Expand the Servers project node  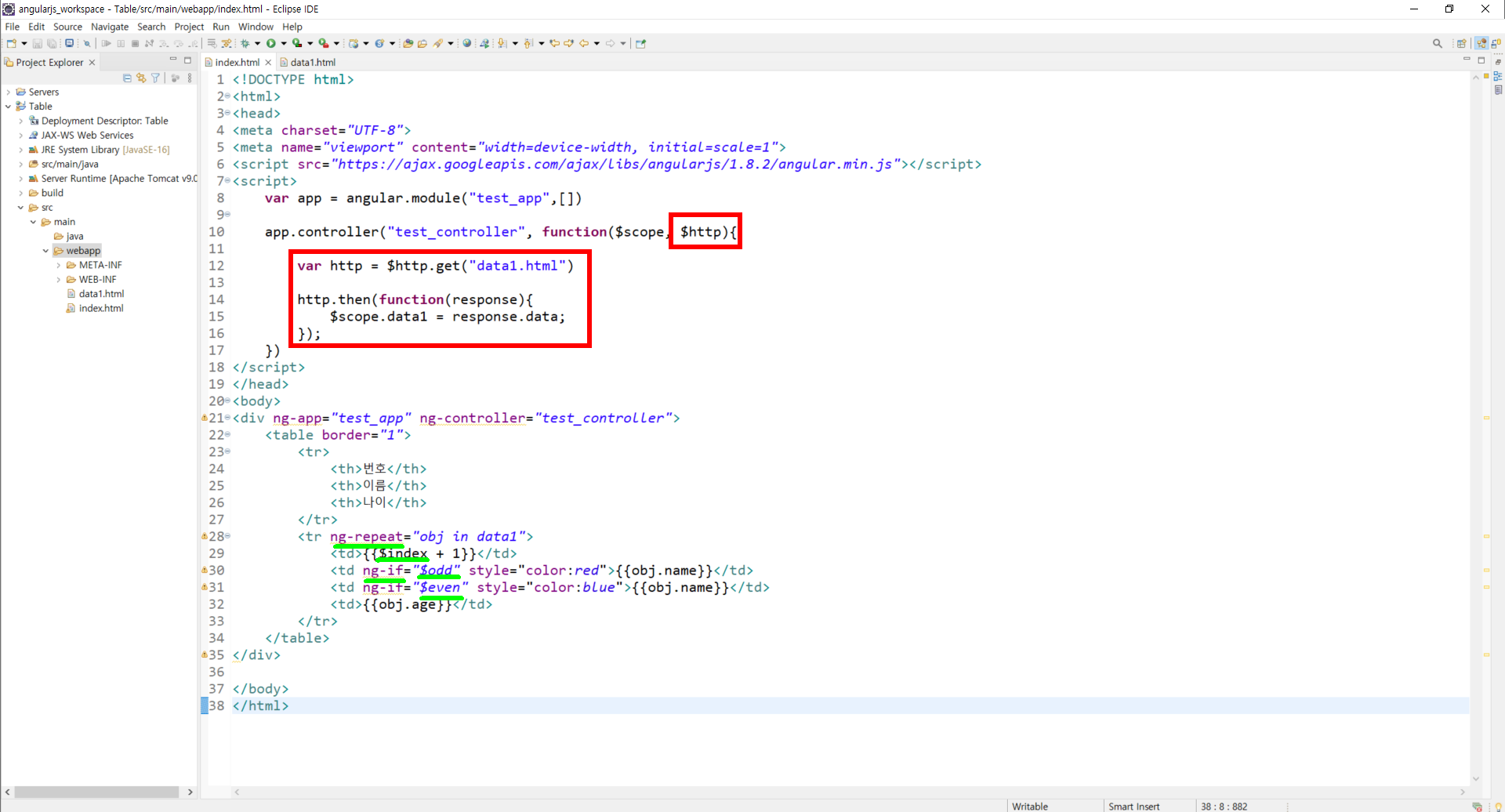pos(8,92)
